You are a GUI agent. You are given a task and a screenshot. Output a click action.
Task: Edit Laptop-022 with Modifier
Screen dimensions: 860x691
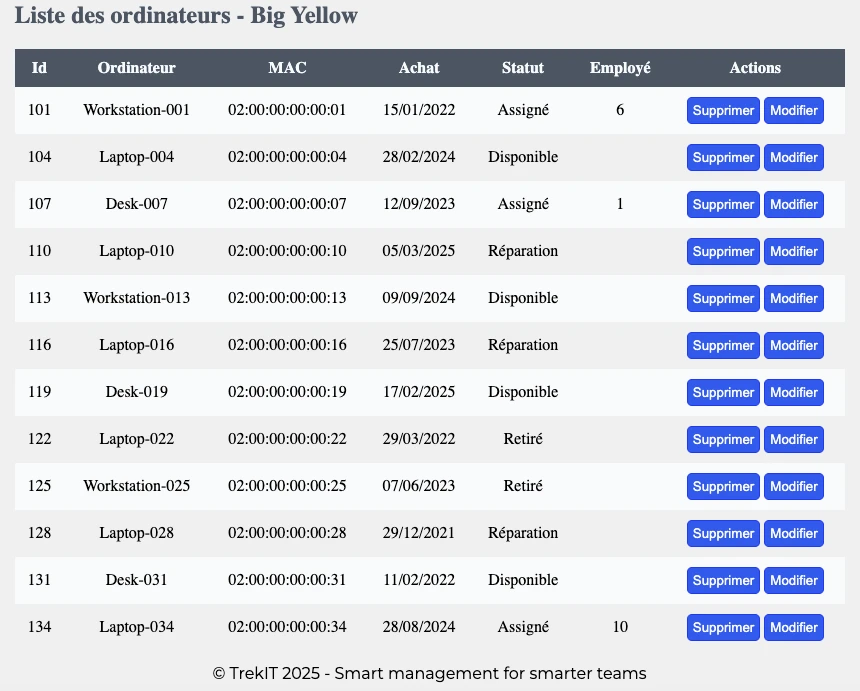tap(794, 439)
